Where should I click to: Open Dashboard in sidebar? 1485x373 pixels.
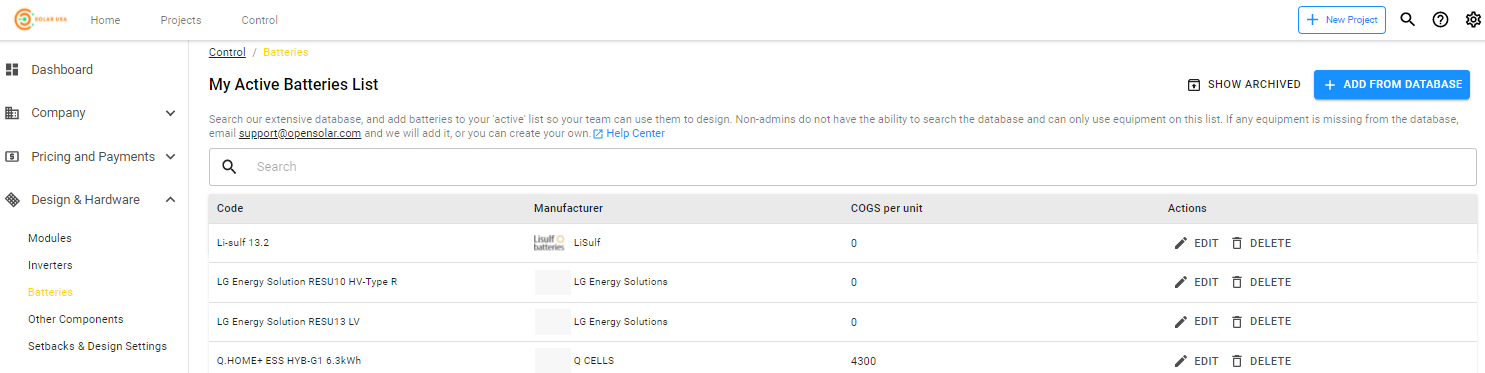(x=62, y=70)
